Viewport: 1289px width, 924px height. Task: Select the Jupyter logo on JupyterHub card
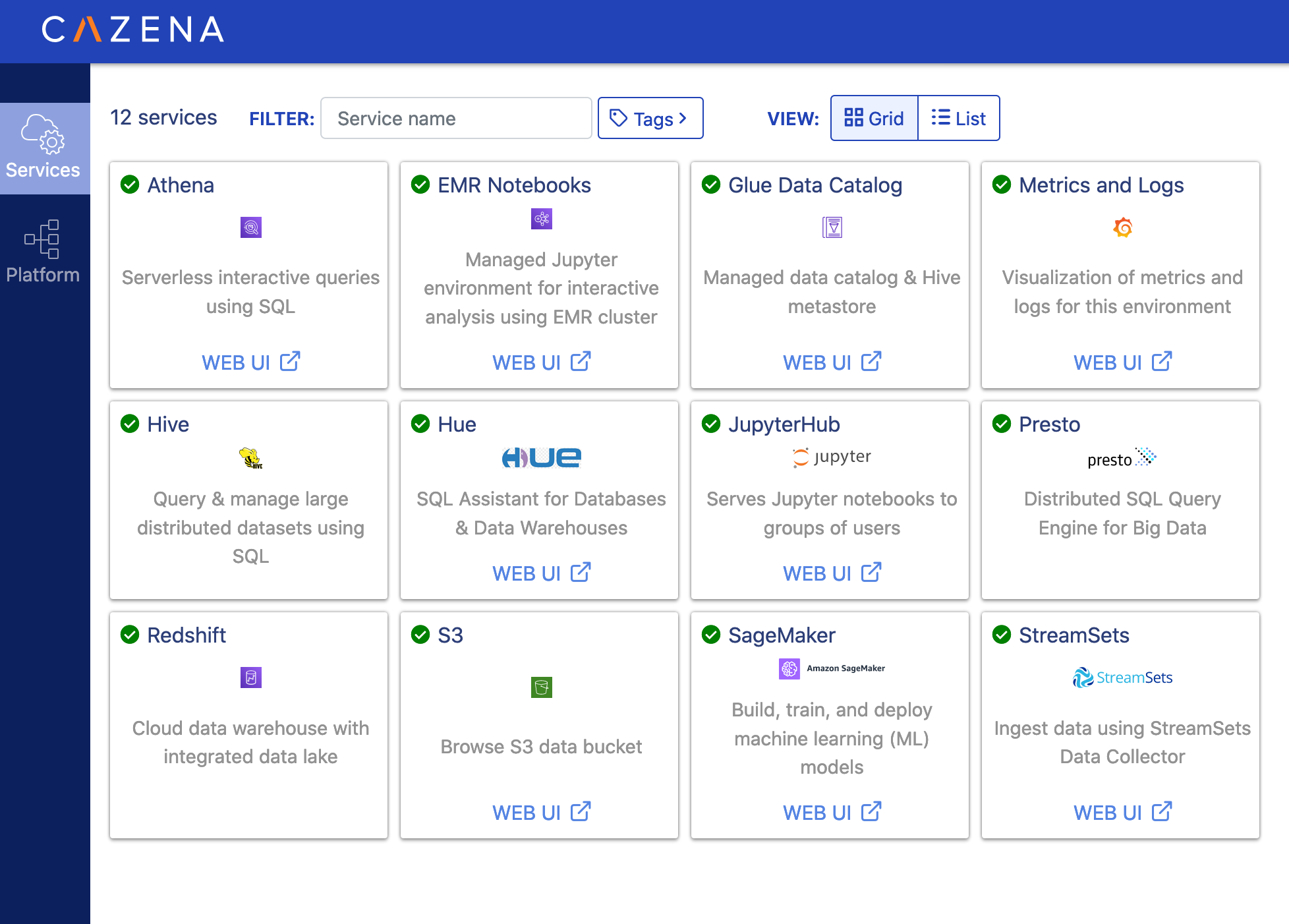(x=831, y=457)
